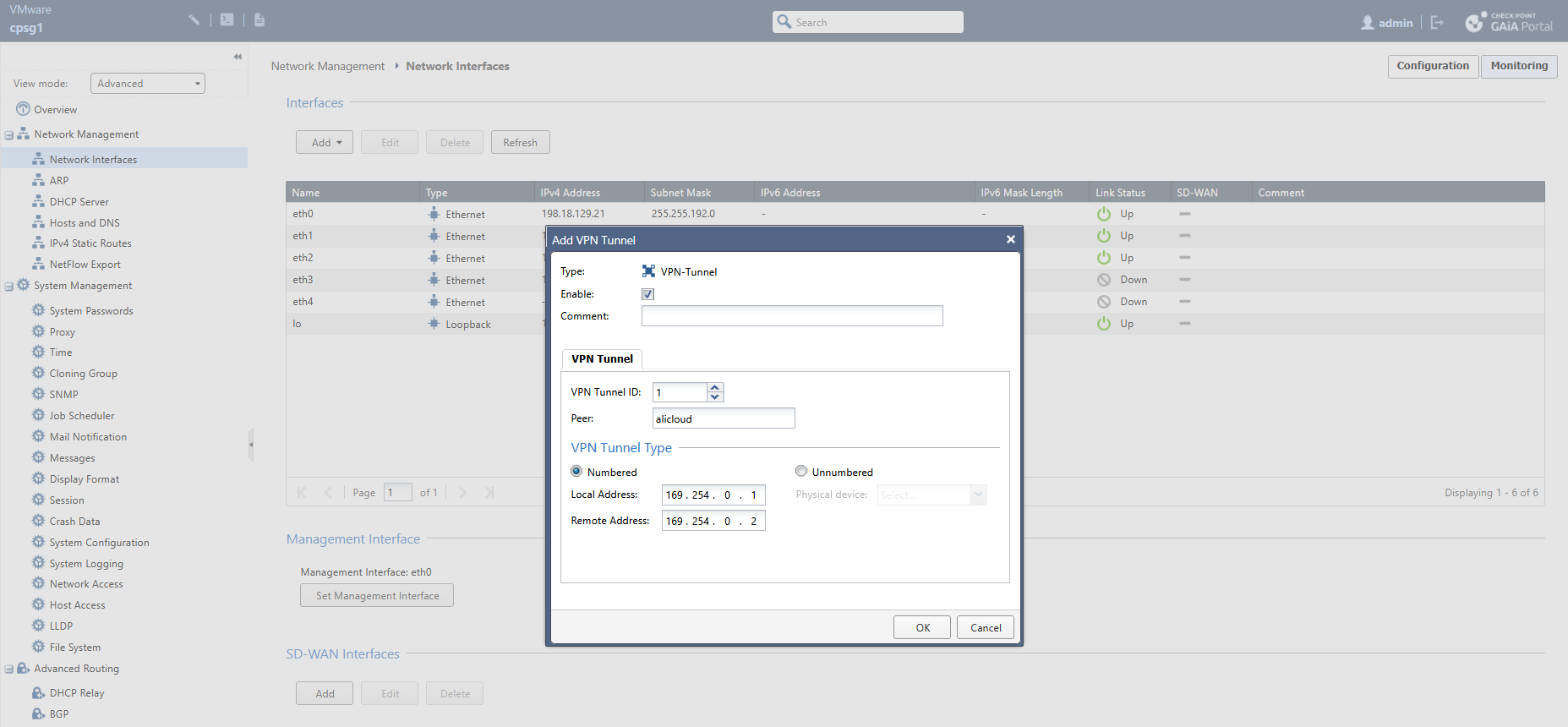Collapse the System Management tree node
The image size is (1568, 727).
point(9,287)
